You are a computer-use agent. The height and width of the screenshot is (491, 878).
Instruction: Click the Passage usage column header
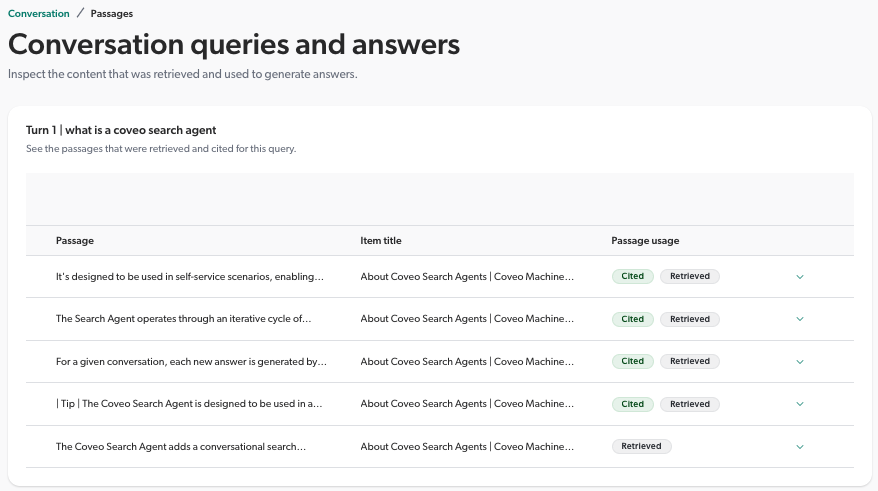click(645, 241)
